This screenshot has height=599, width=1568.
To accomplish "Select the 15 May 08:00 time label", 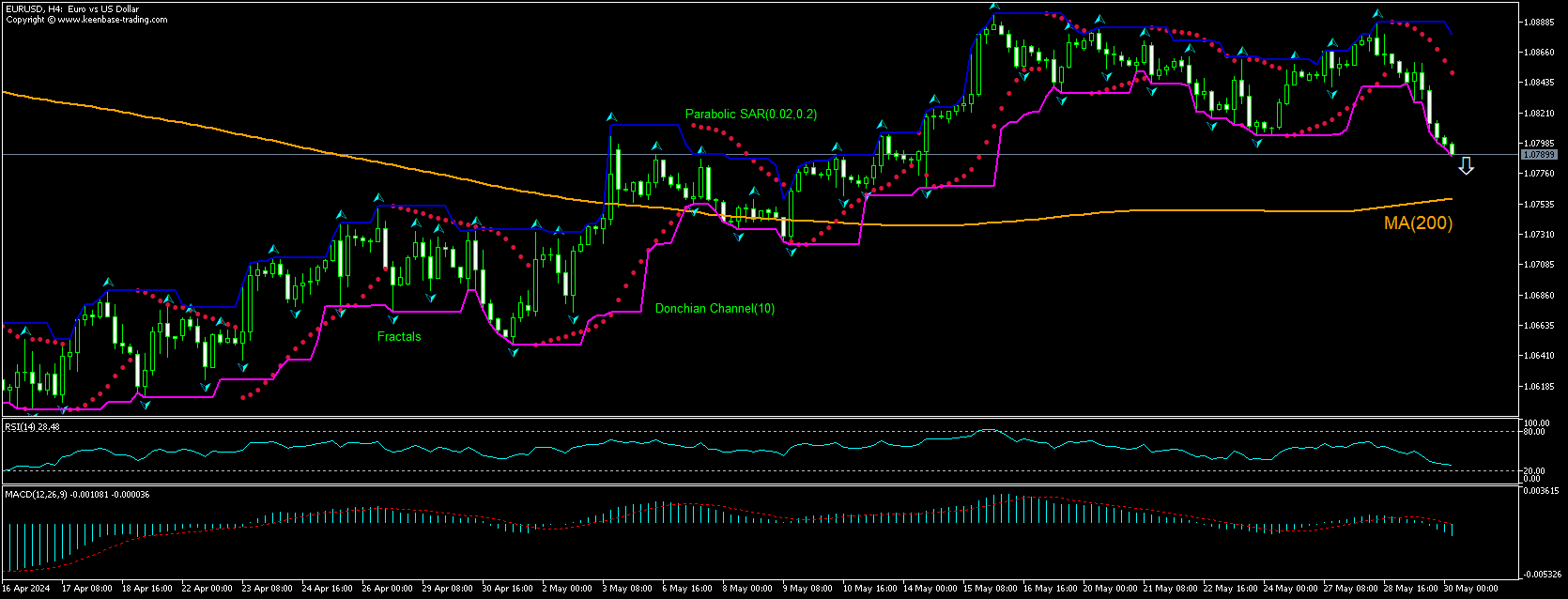I will tap(990, 589).
